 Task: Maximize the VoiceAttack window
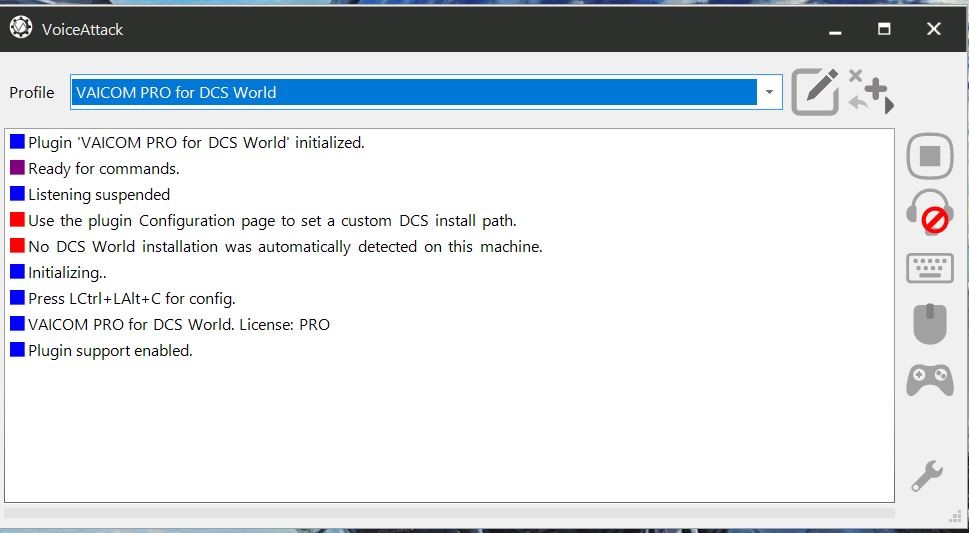click(x=884, y=29)
